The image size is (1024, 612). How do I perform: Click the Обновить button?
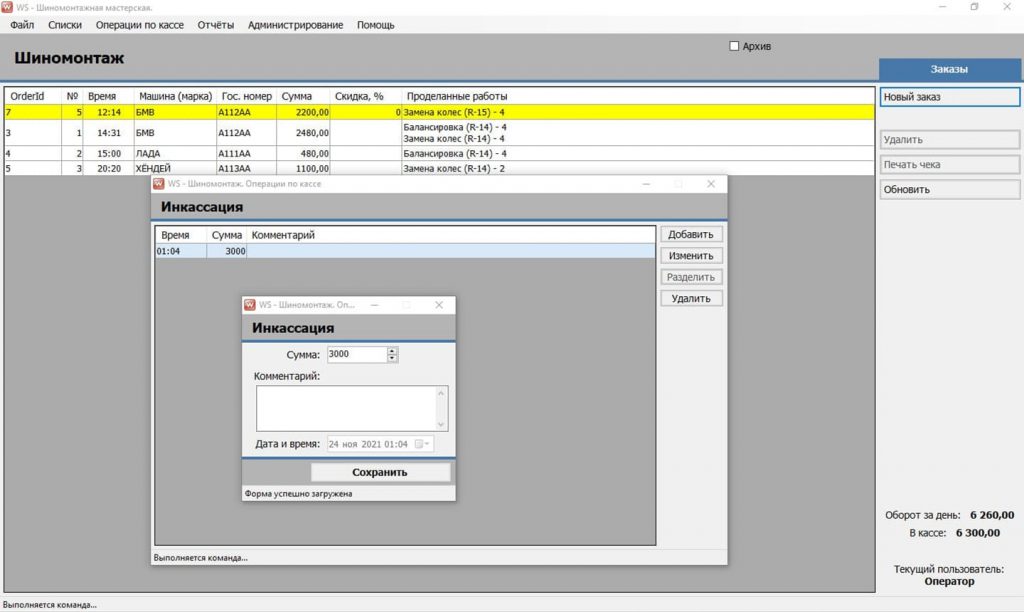tap(950, 189)
